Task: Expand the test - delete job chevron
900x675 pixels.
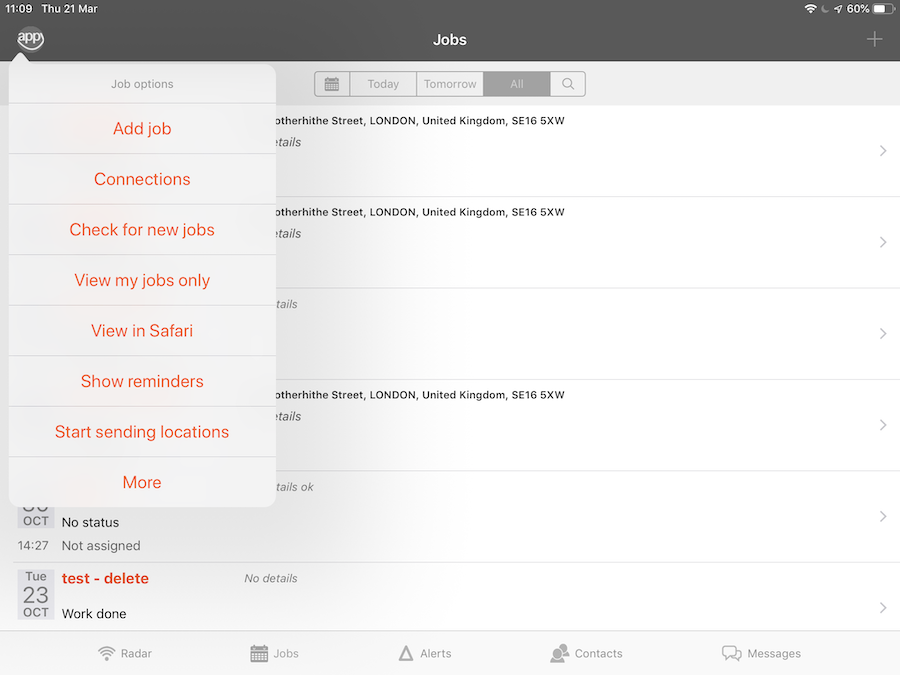Action: (x=882, y=608)
